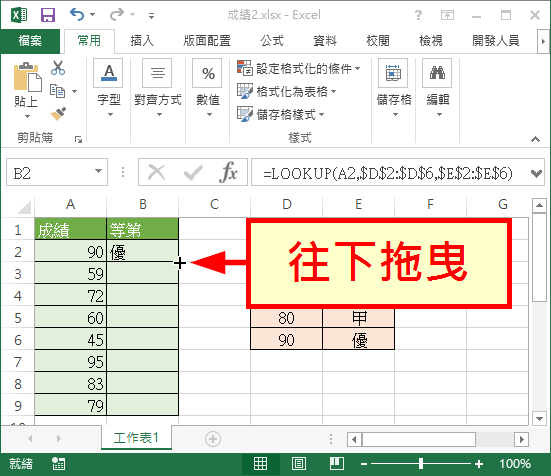This screenshot has width=551, height=476.
Task: Open ribbon display options
Action: pyautogui.click(x=447, y=15)
